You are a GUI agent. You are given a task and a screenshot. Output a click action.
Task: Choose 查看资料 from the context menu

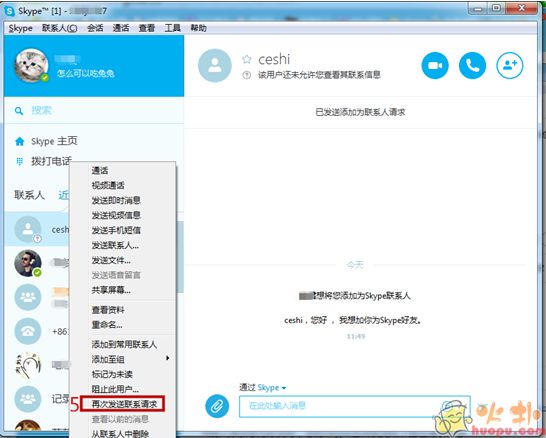tap(123, 310)
